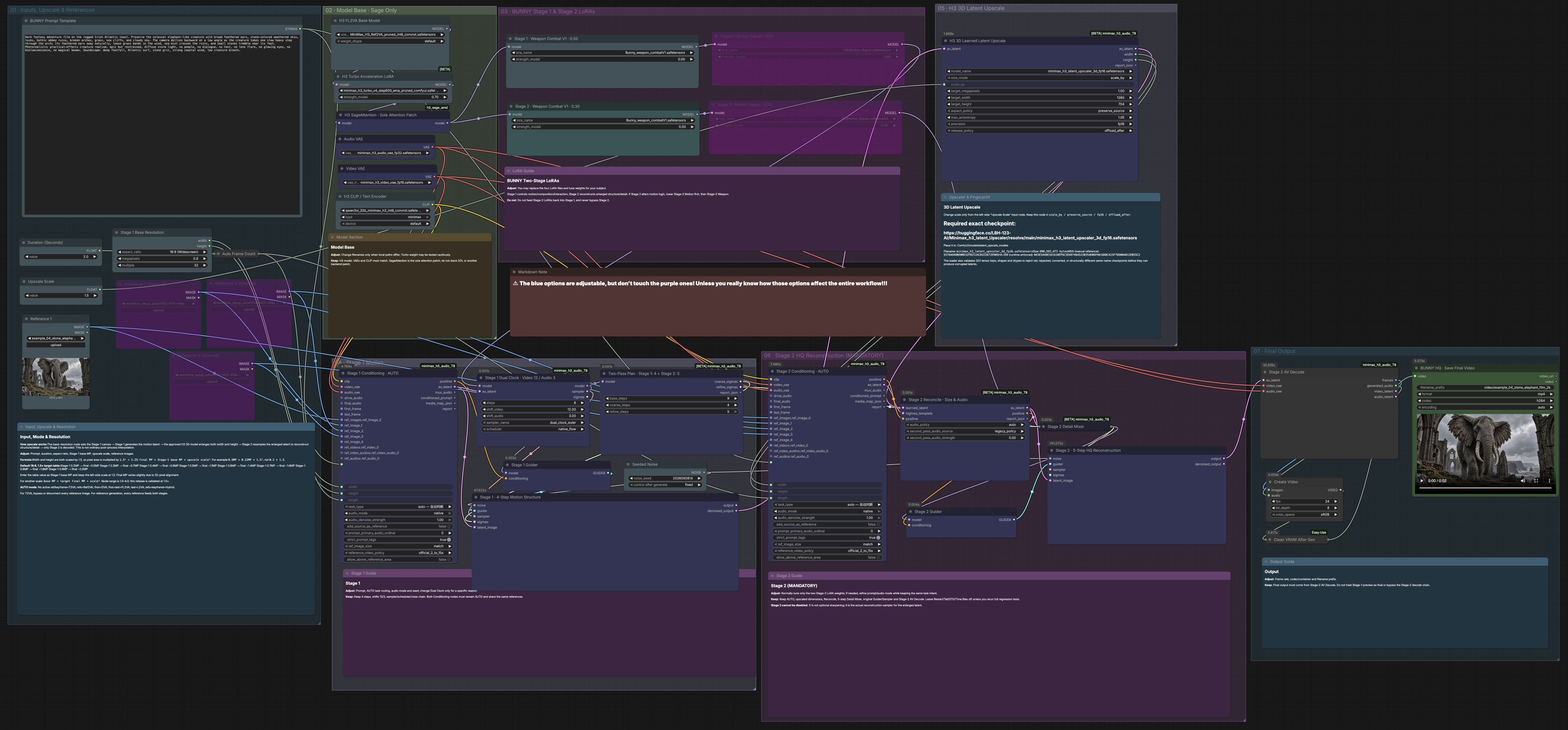
Task: Open the sampler_name dropdown showing dual_clock_euler
Action: click(x=533, y=423)
